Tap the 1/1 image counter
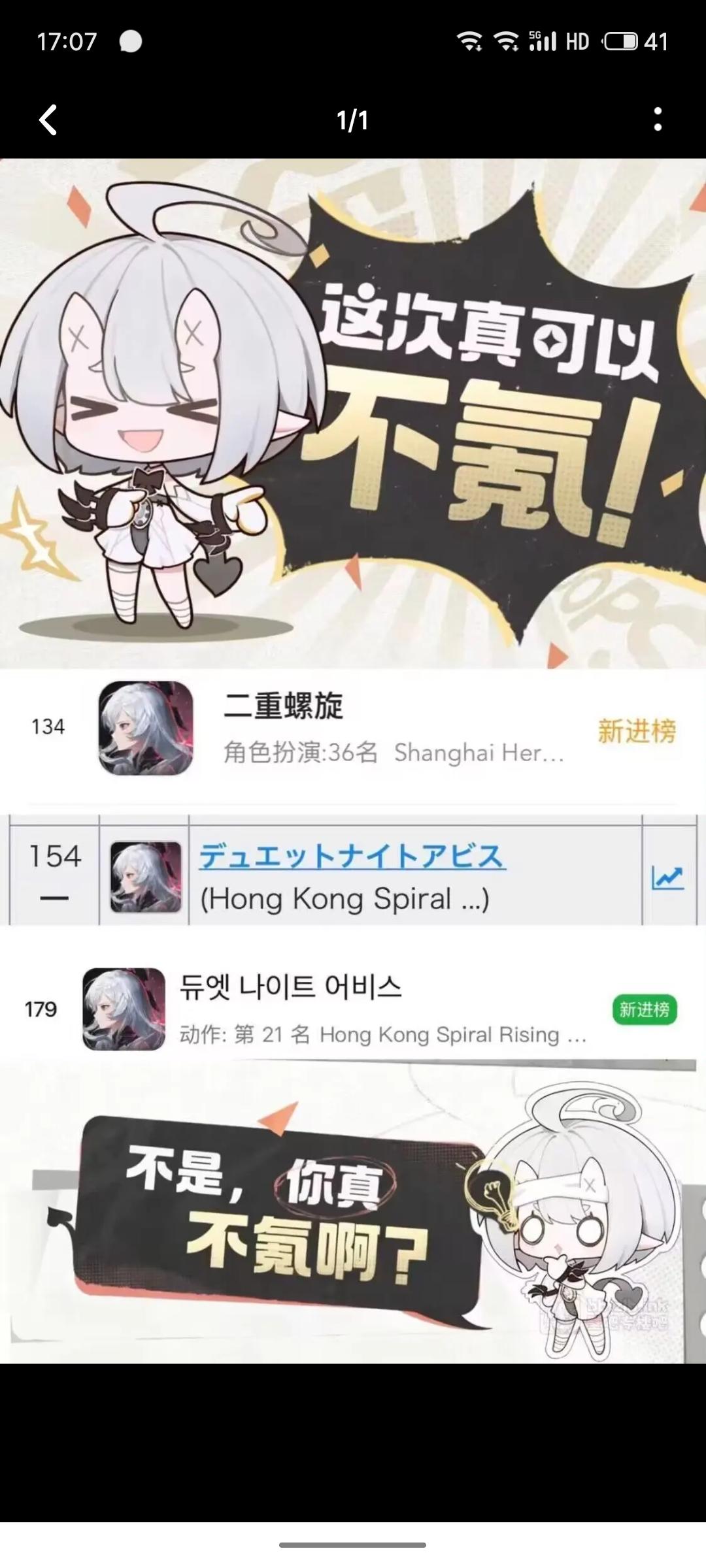This screenshot has width=706, height=1568. [x=352, y=120]
